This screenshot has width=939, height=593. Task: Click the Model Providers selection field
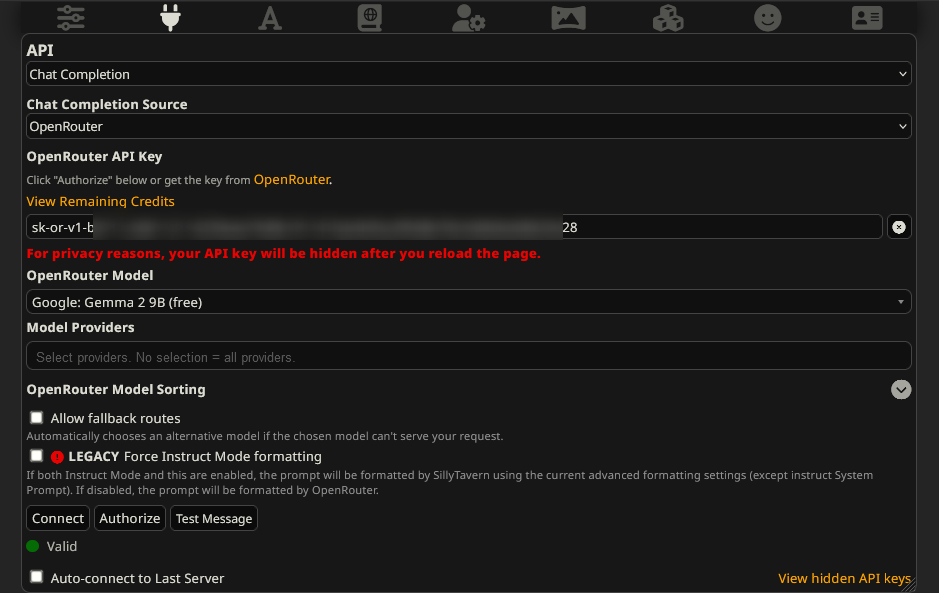pyautogui.click(x=468, y=356)
